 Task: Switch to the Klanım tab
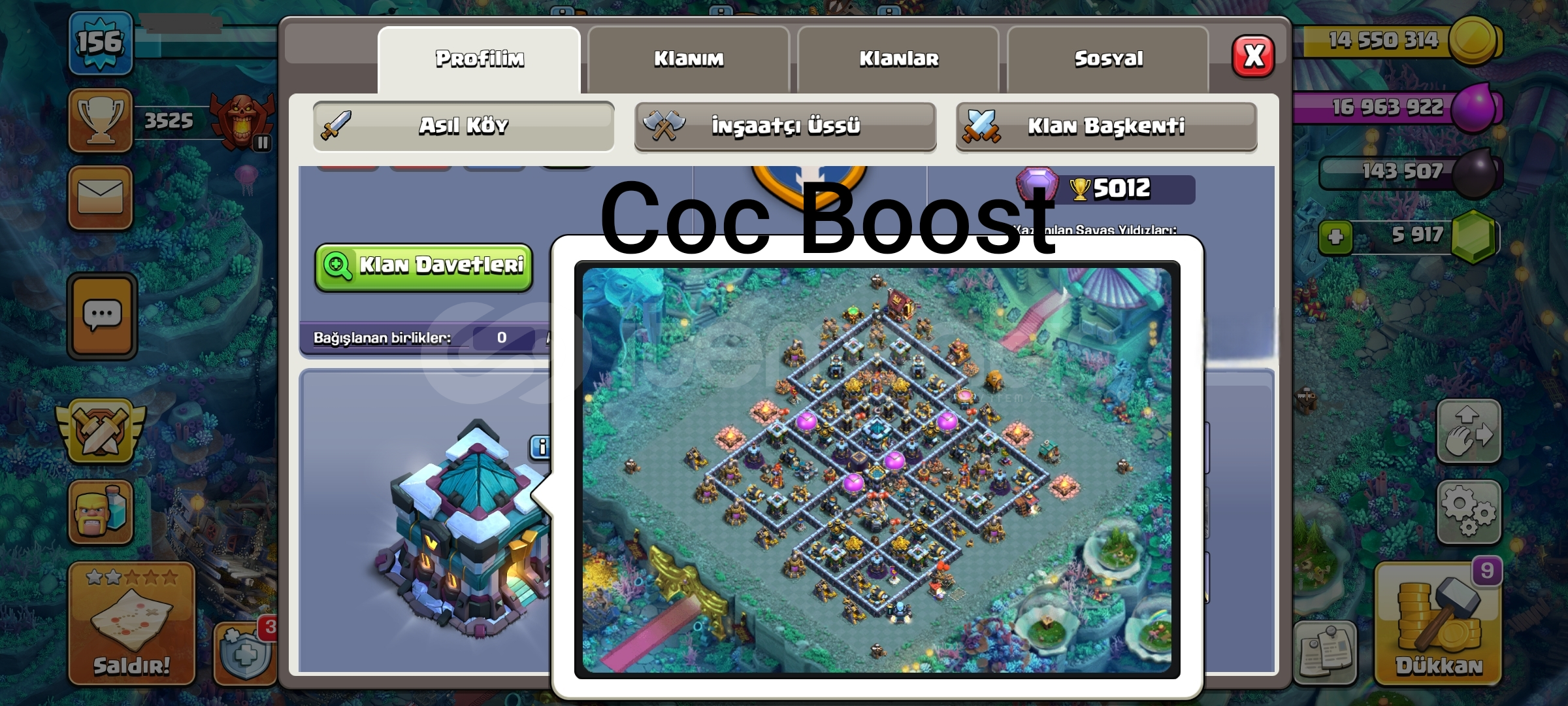689,59
